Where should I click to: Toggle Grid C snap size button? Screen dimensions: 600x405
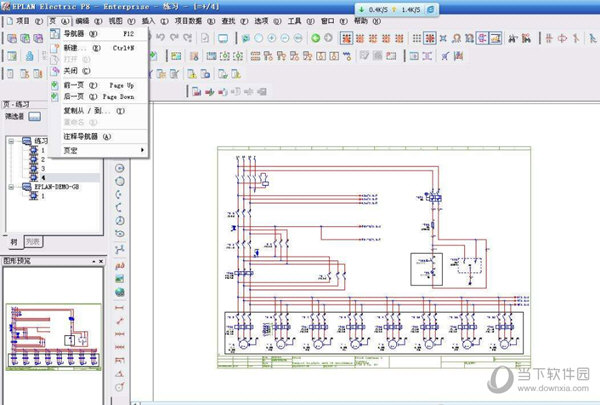click(373, 38)
